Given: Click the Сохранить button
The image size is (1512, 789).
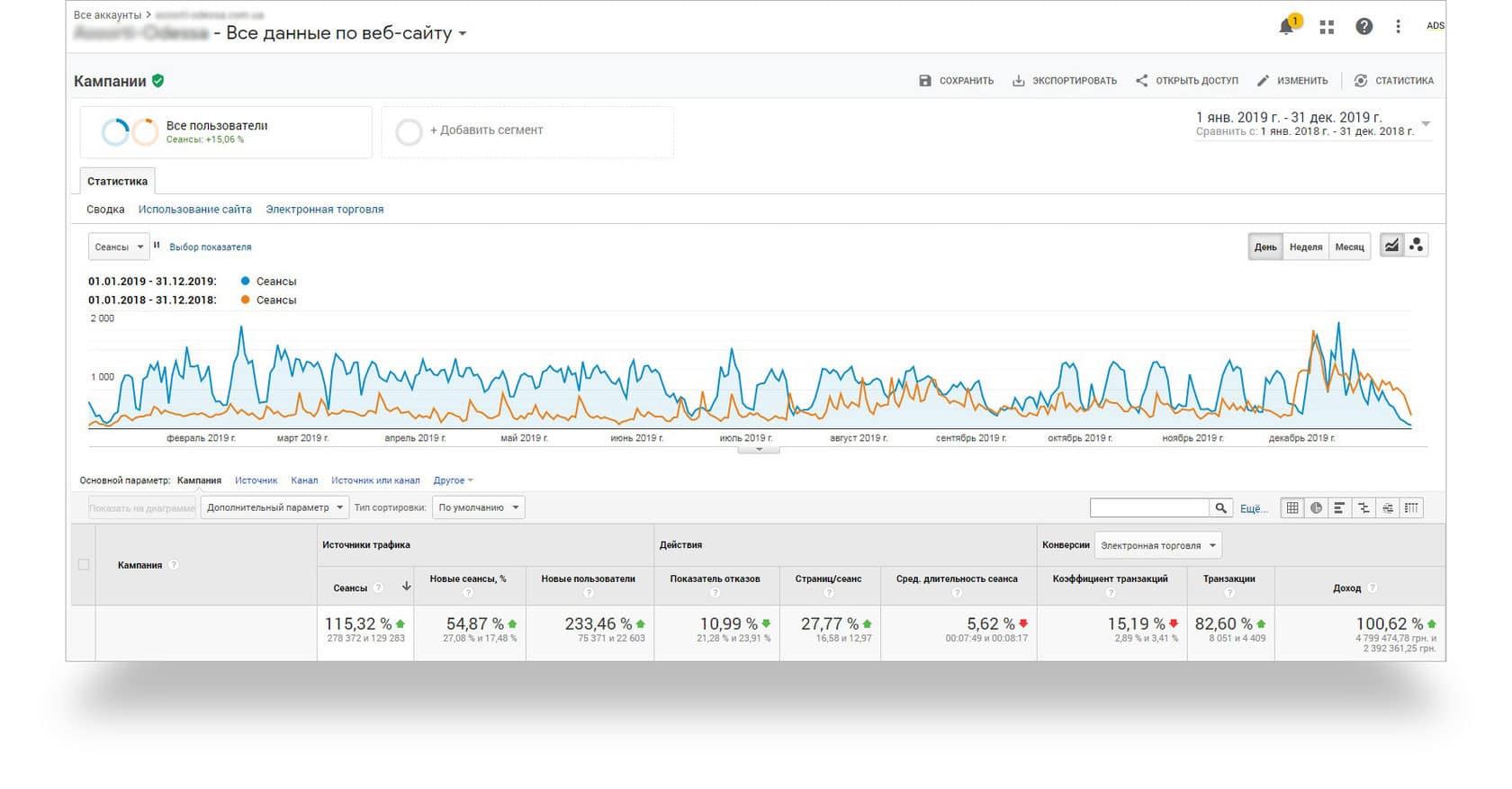Looking at the screenshot, I should pyautogui.click(x=956, y=81).
